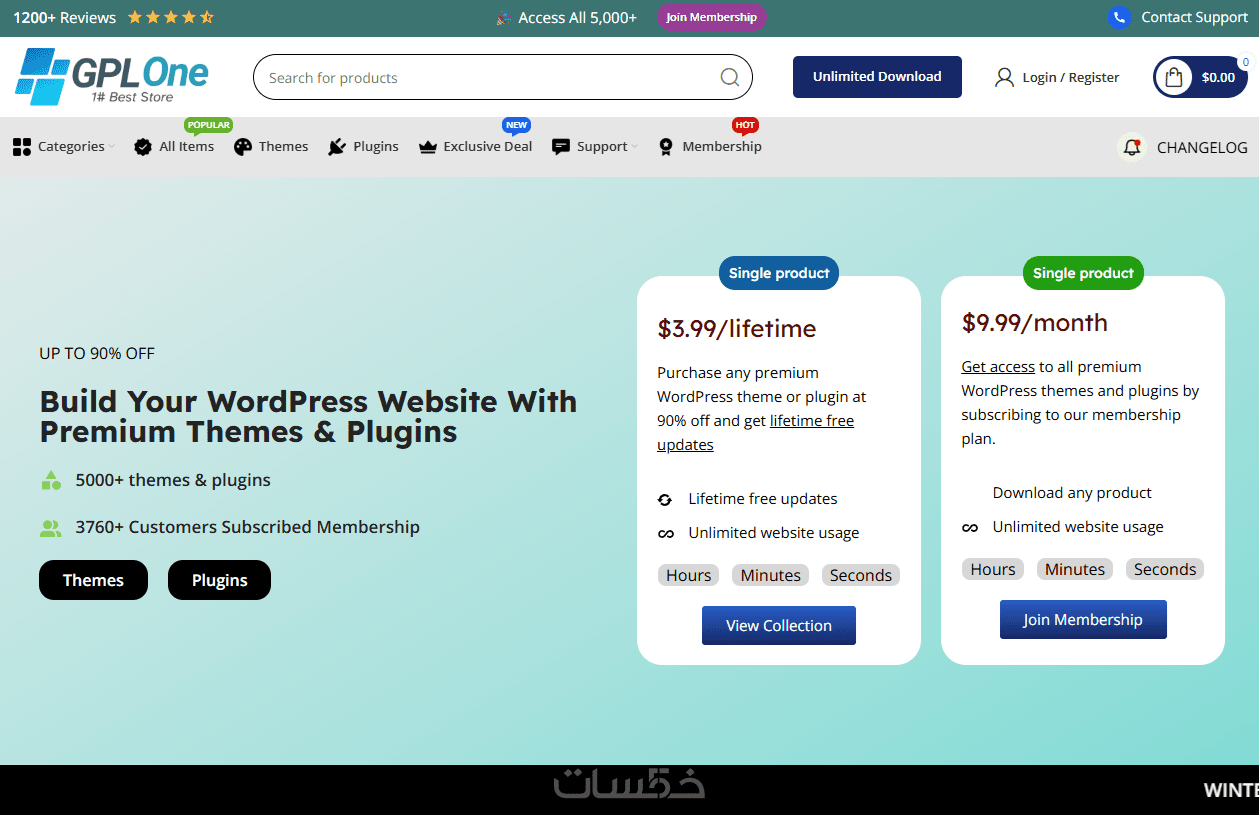
Task: Click the Unlimited Download button
Action: [x=877, y=77]
